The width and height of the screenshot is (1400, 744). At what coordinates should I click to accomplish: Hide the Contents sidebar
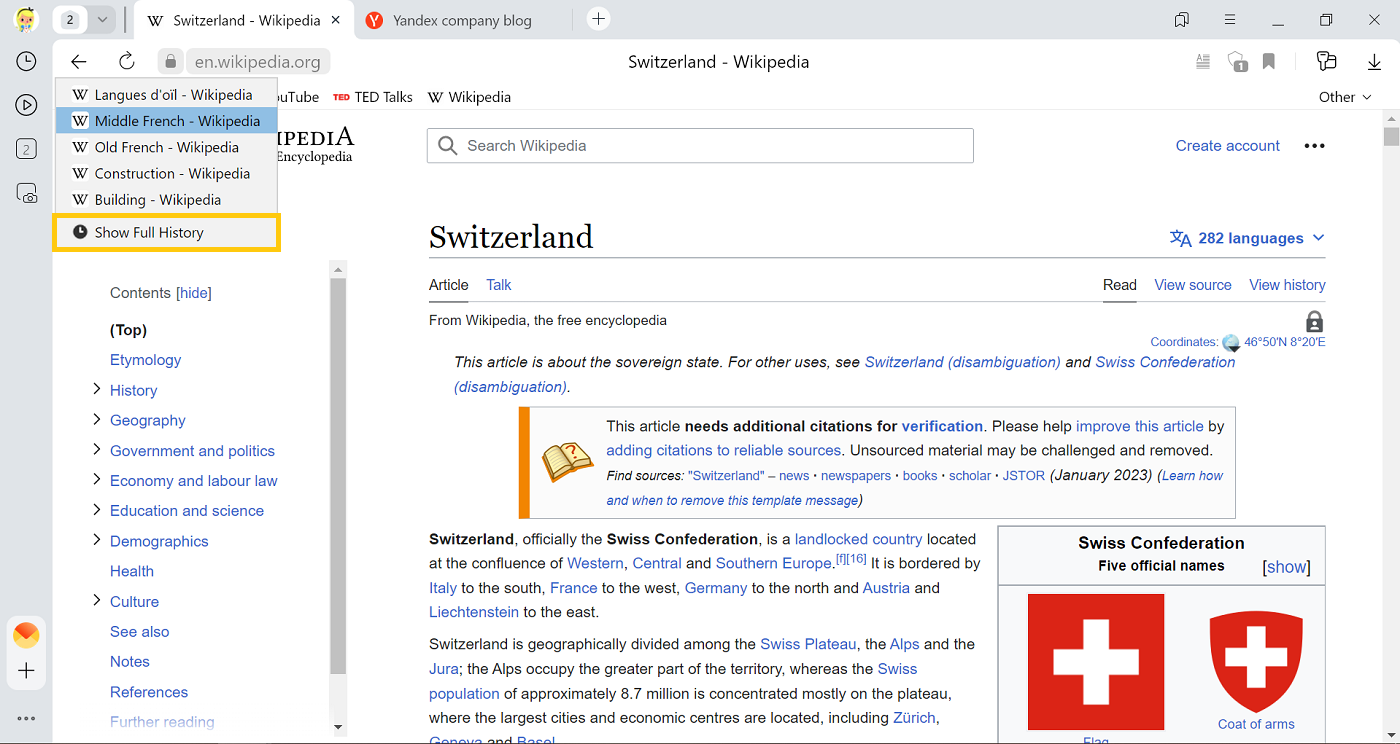(x=194, y=293)
